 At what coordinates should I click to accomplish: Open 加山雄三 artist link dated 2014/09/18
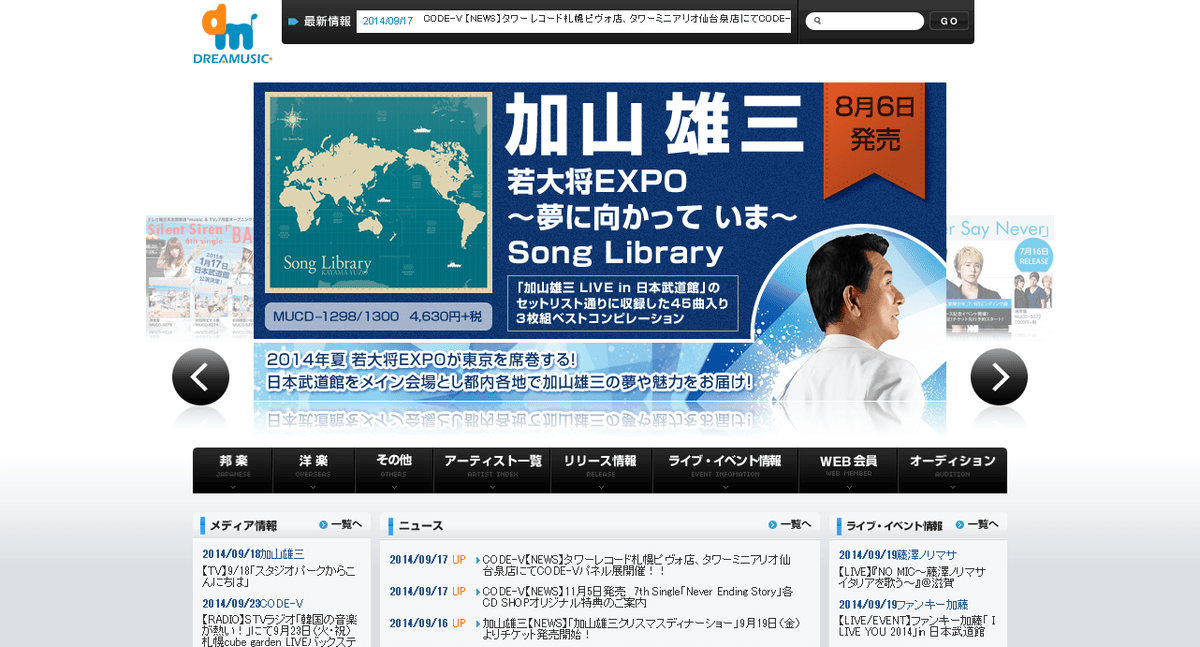click(x=283, y=554)
